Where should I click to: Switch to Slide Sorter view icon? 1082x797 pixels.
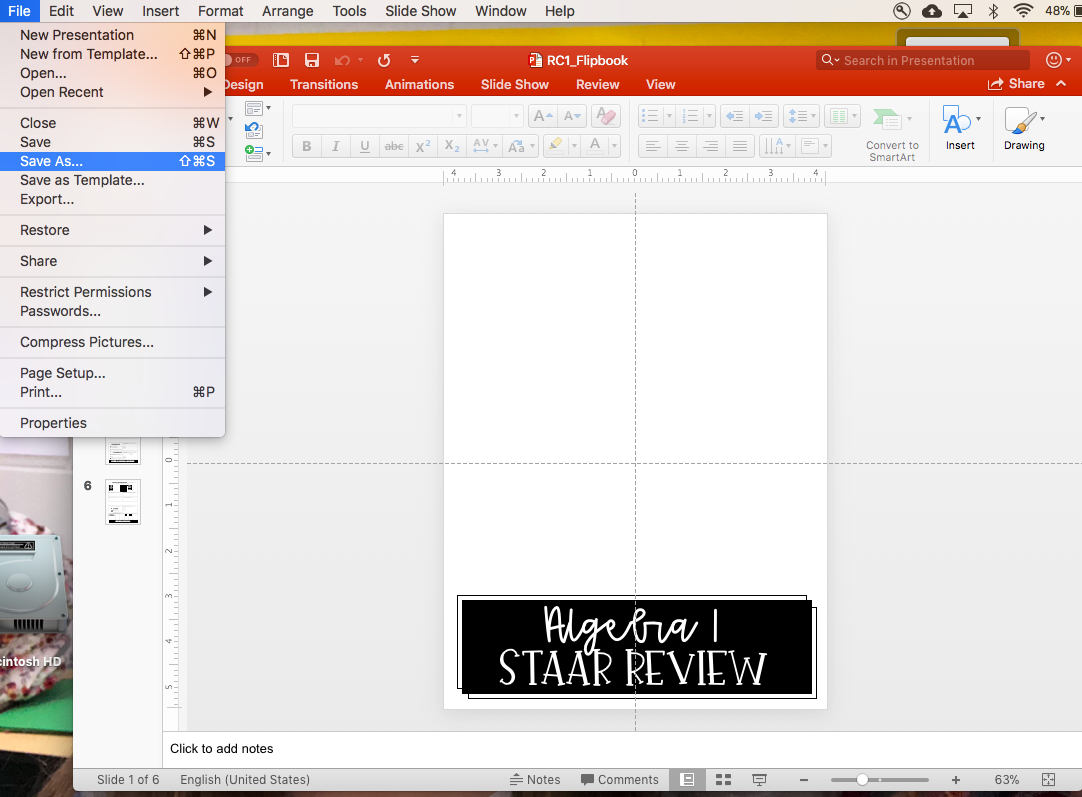coord(723,779)
